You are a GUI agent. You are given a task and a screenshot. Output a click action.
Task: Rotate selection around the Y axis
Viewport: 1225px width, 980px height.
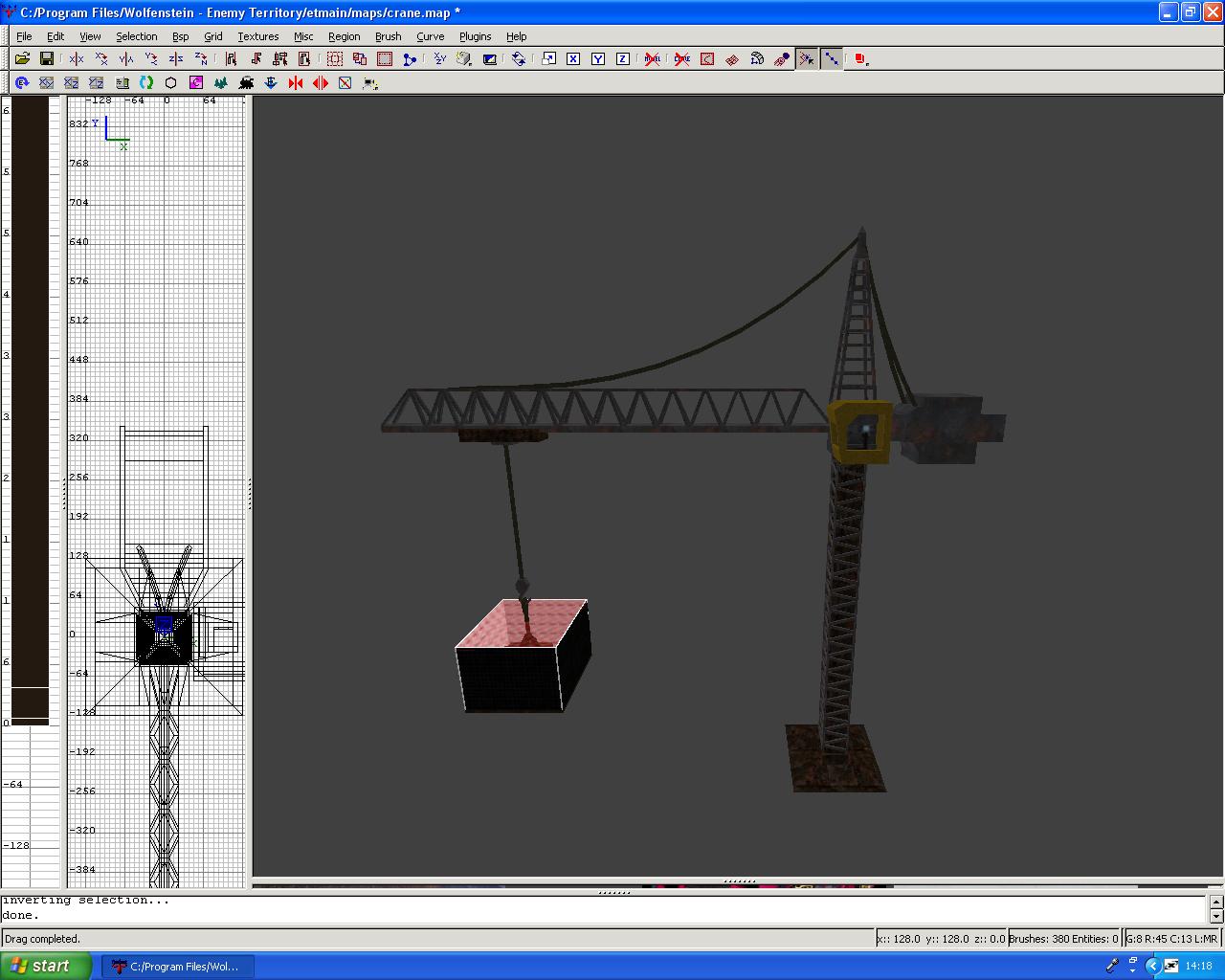[151, 59]
